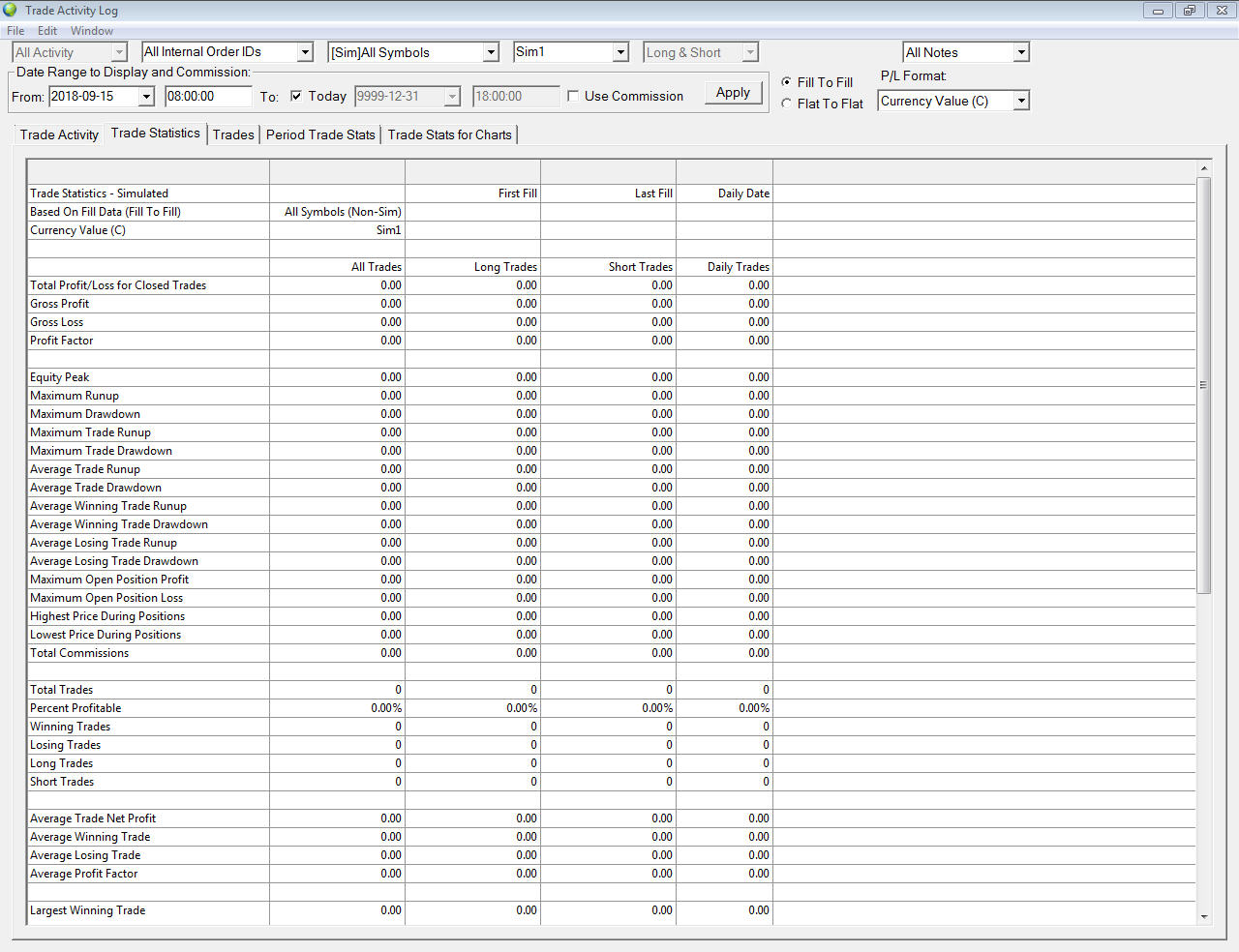This screenshot has width=1239, height=952.
Task: Select the Flat To Flat radio button
Action: 786,104
